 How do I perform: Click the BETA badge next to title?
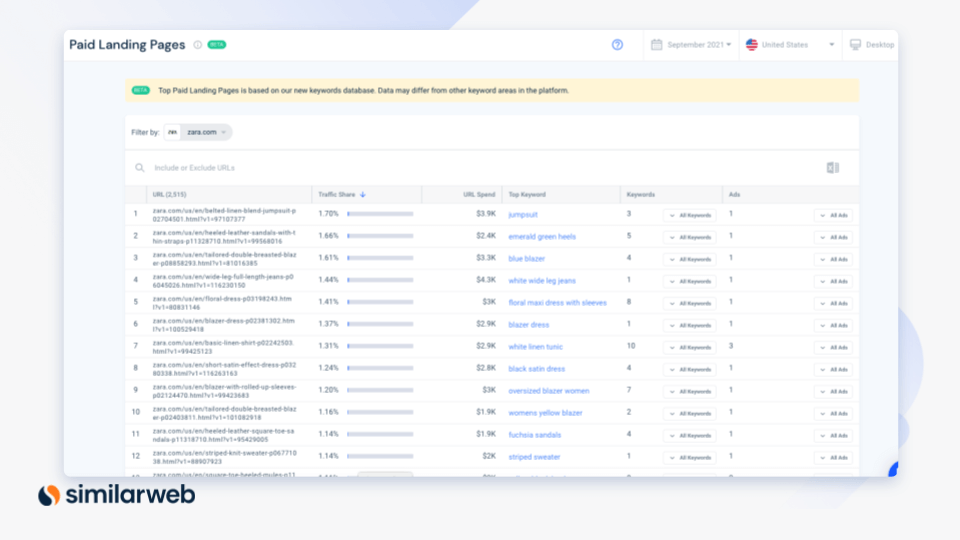click(x=217, y=45)
